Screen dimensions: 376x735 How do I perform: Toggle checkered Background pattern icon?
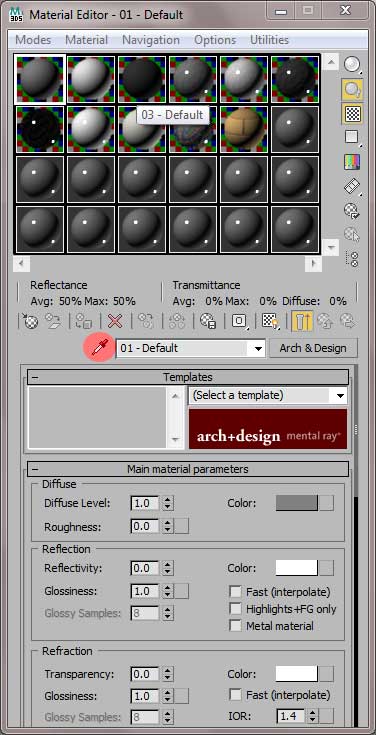[352, 113]
